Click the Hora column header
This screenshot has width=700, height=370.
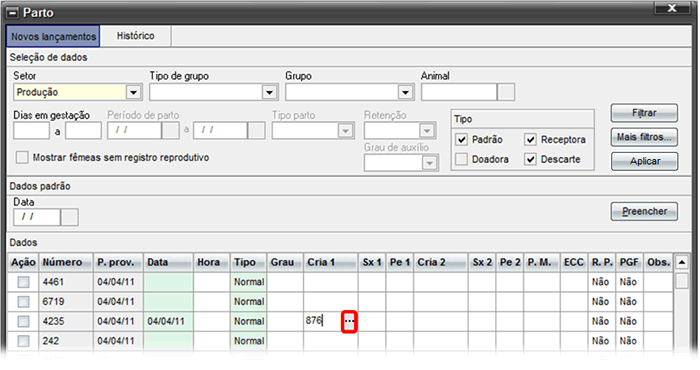[212, 262]
